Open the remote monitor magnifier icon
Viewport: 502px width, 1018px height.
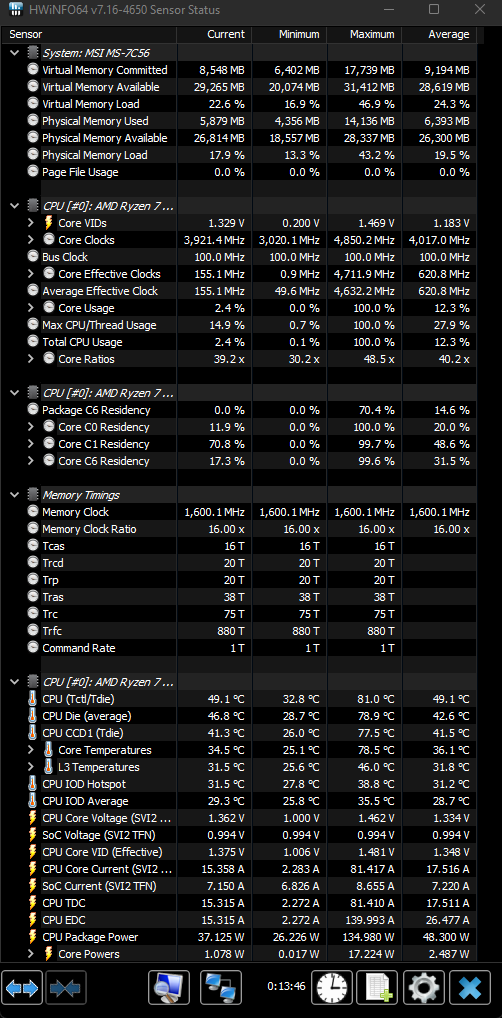click(x=169, y=987)
